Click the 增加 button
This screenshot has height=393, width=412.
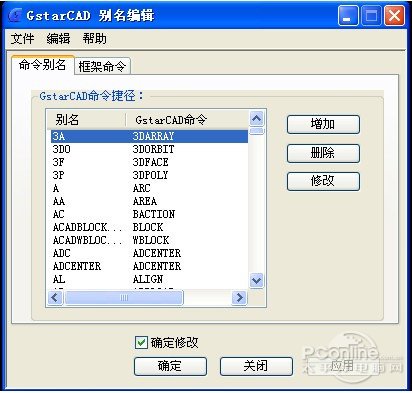point(323,124)
